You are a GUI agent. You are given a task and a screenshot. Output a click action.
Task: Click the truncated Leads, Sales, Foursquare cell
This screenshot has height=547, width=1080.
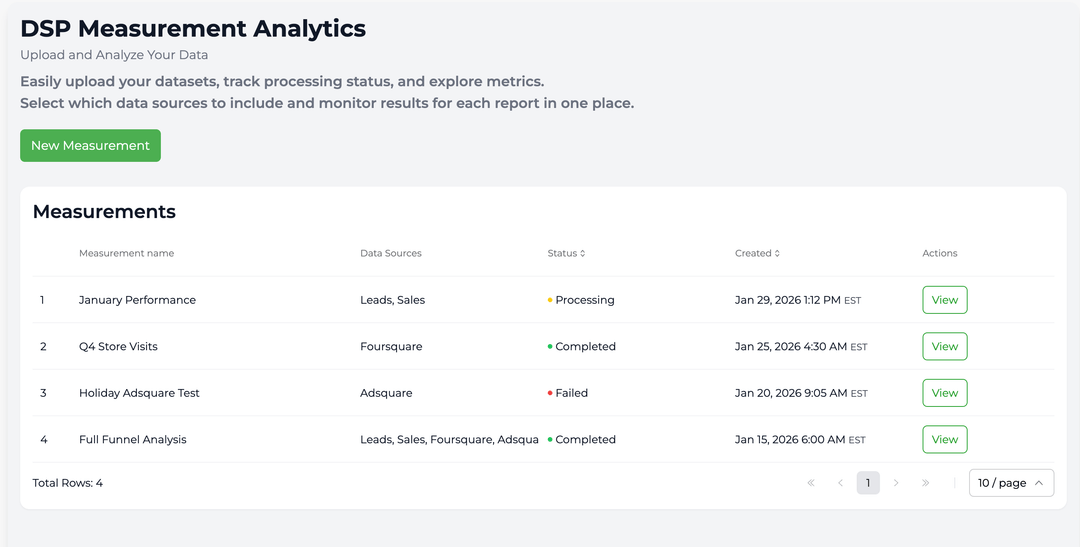point(449,439)
